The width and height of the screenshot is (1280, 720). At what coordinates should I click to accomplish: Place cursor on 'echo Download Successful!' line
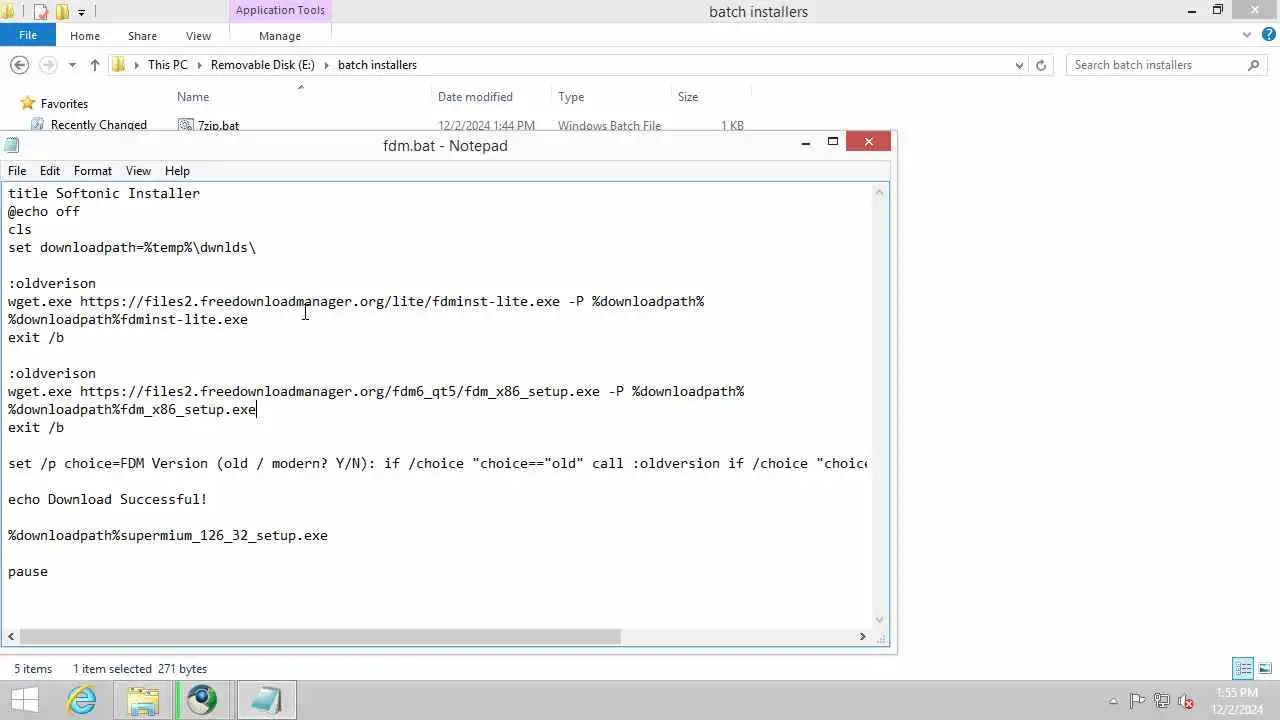[108, 499]
